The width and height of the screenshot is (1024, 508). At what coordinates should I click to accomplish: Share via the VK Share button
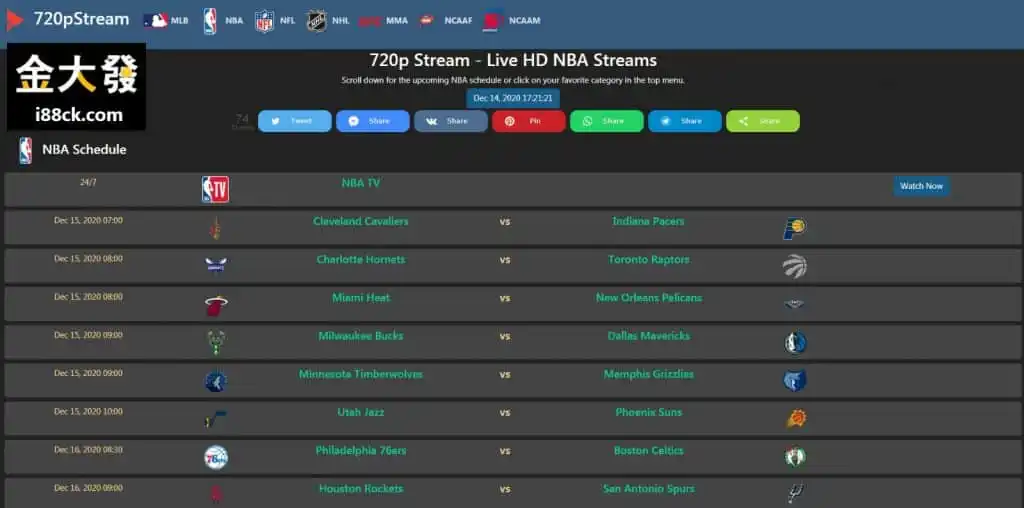pos(451,121)
